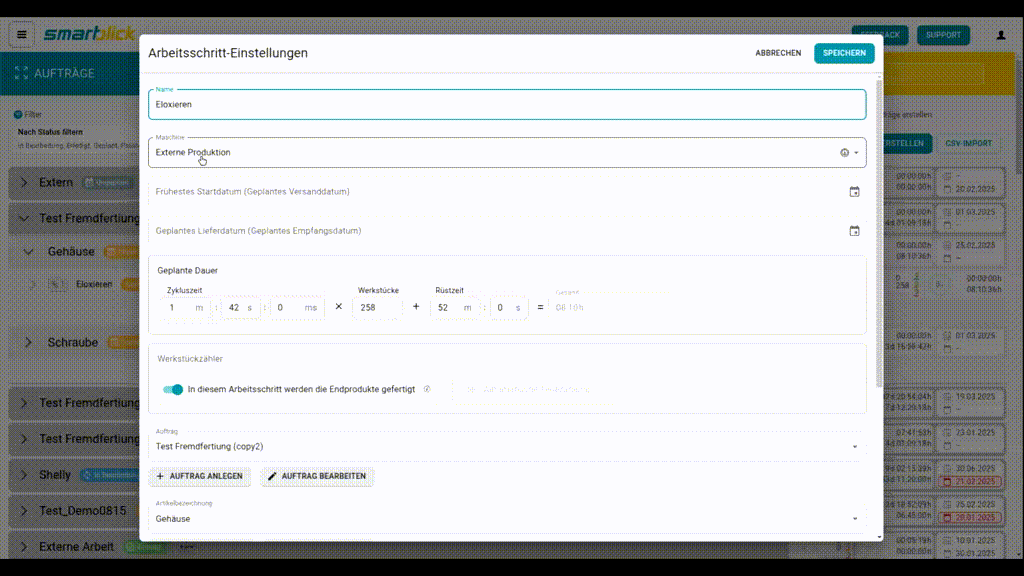1024x576 pixels.
Task: Expand the Test_Demo0815 order row
Action: tap(24, 511)
